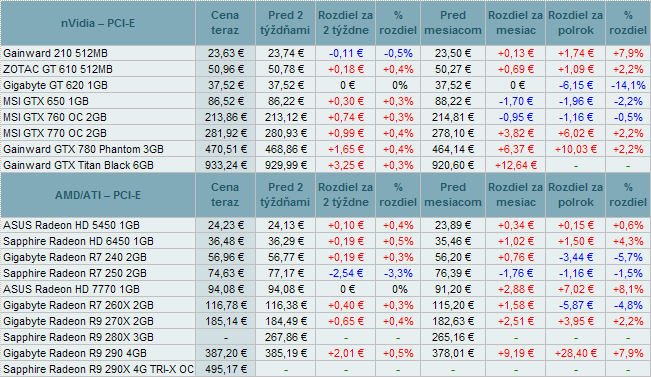This screenshot has width=651, height=377.
Task: Click Sapphire Radeon R9 290X 4G TRI-X OC
Action: [x=98, y=369]
